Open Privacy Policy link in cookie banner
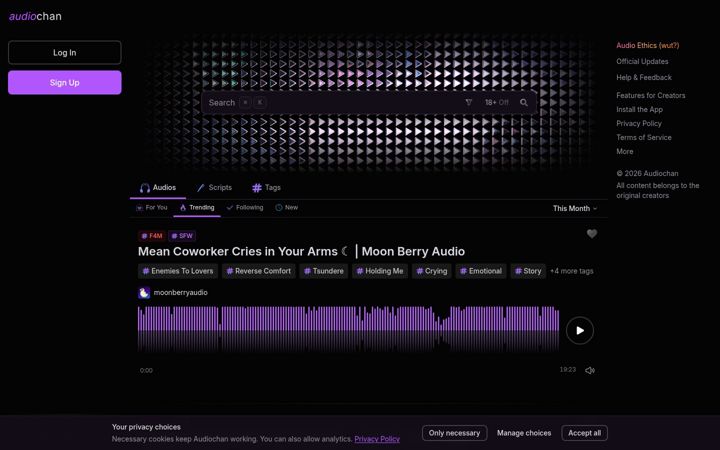720x450 pixels. click(377, 439)
